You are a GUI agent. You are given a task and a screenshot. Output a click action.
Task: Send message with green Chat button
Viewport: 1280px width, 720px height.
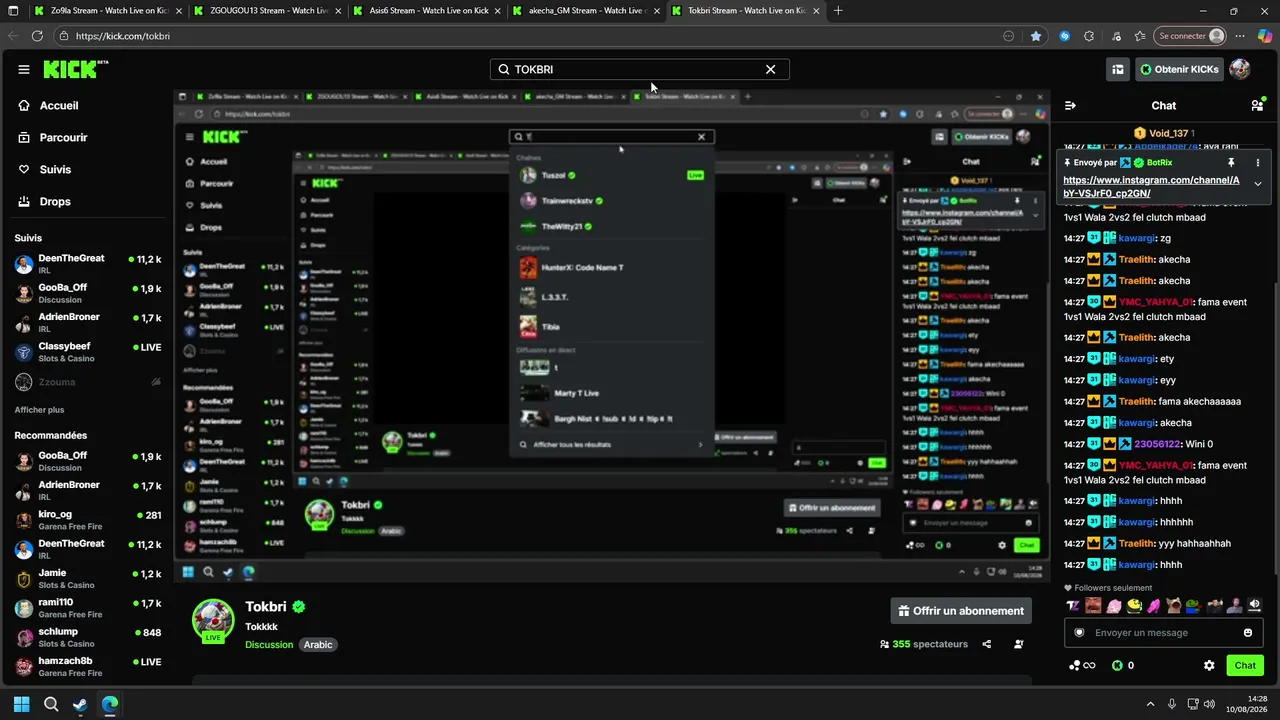click(x=1245, y=665)
